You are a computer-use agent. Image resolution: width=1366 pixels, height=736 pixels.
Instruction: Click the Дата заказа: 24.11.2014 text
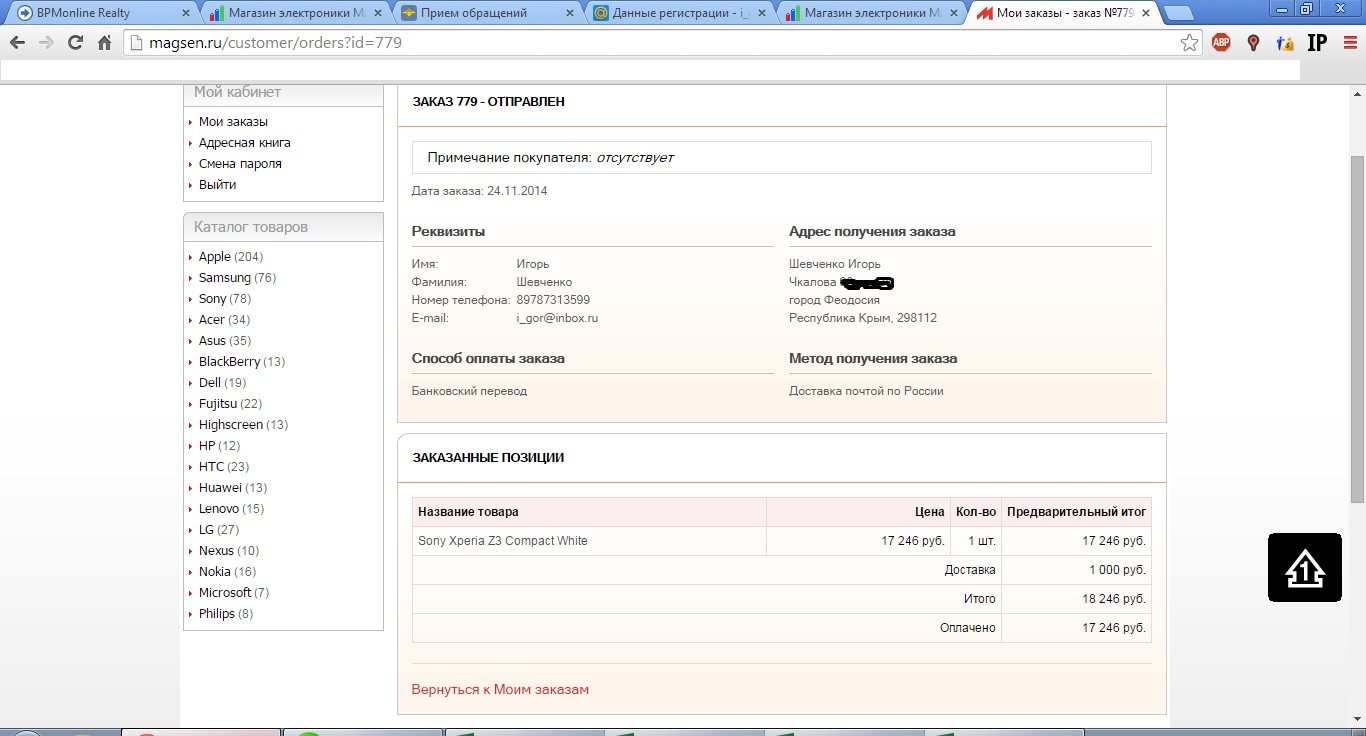[479, 191]
